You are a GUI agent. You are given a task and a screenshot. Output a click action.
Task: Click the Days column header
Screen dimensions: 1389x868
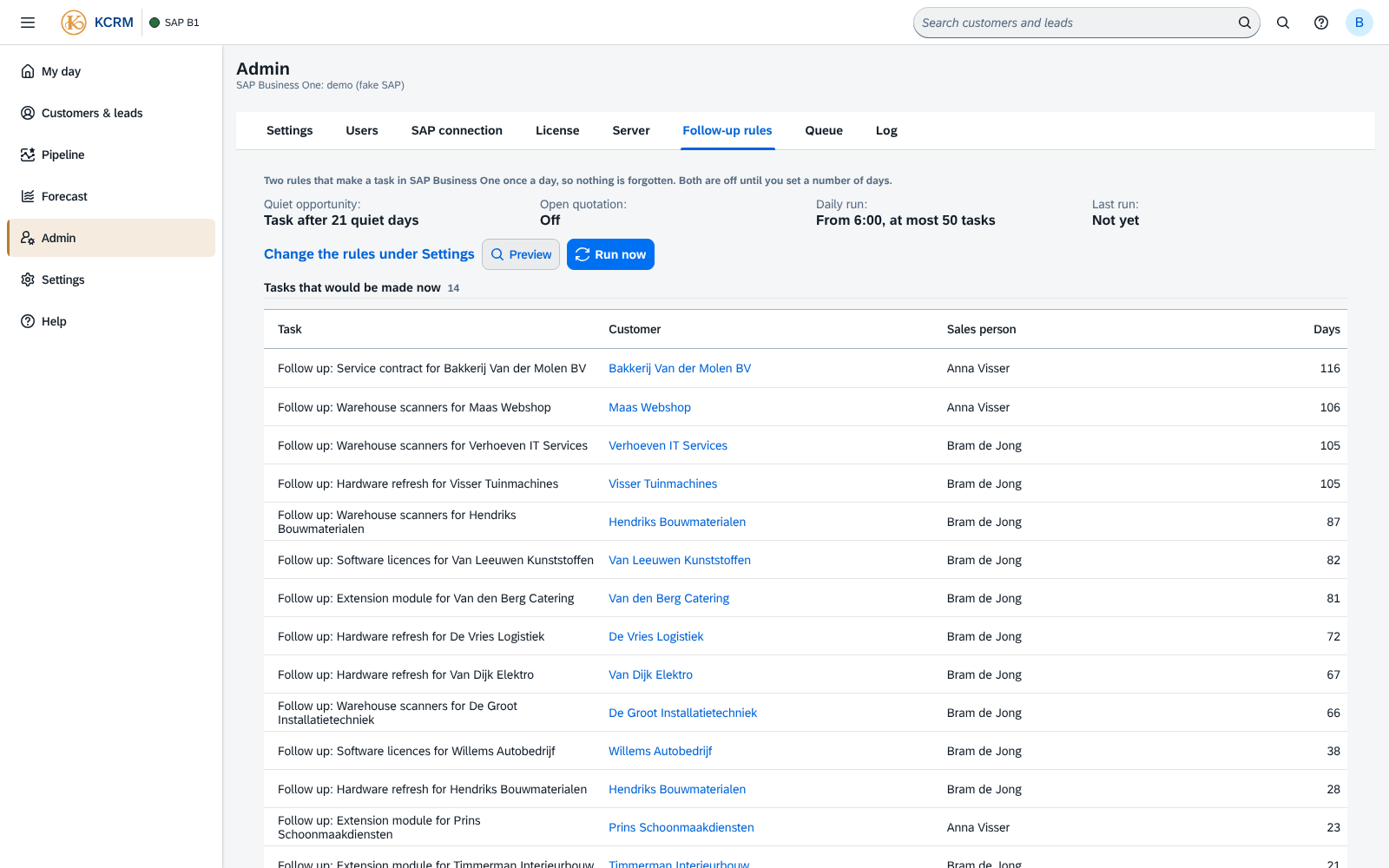tap(1326, 329)
